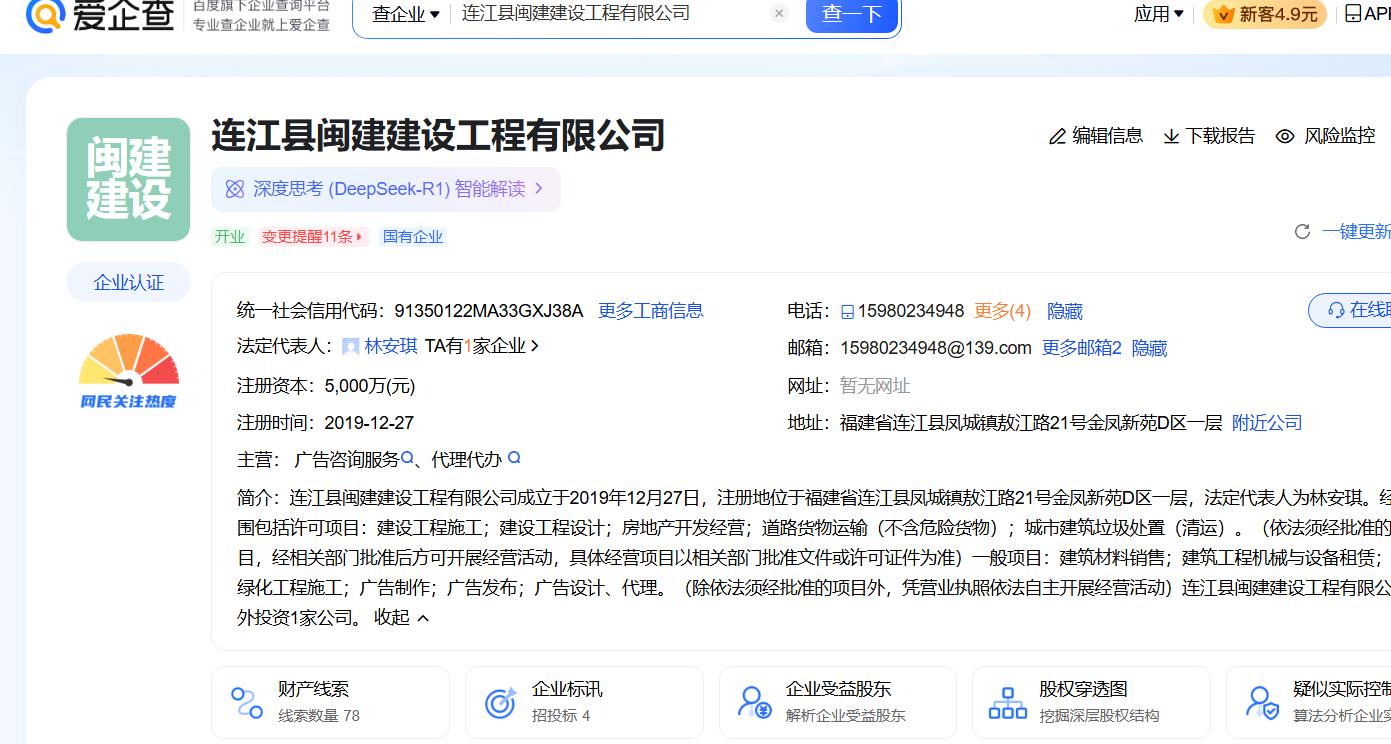Open the 财产线索 property clues card
The height and width of the screenshot is (744, 1391).
pyautogui.click(x=330, y=702)
